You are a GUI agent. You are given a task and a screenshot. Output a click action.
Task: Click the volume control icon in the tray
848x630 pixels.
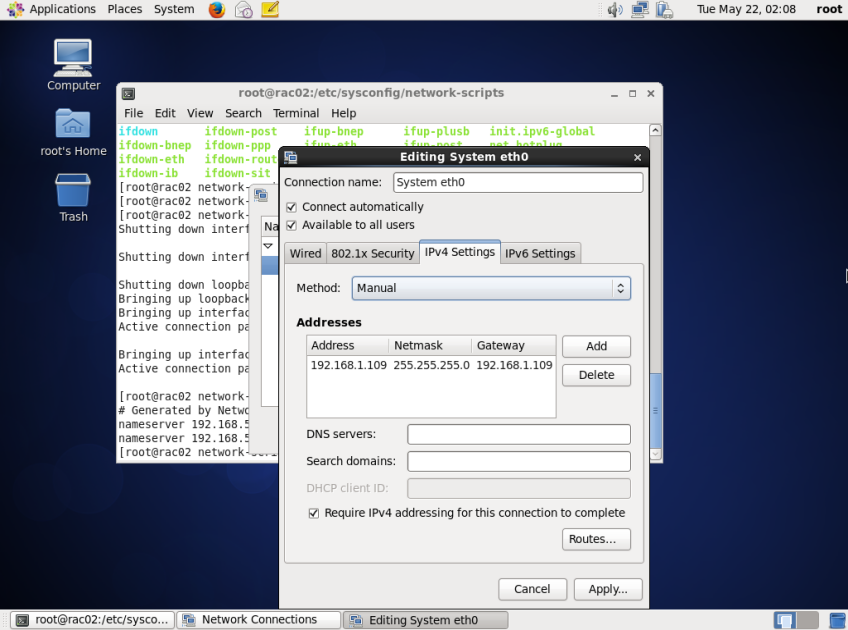click(x=613, y=9)
